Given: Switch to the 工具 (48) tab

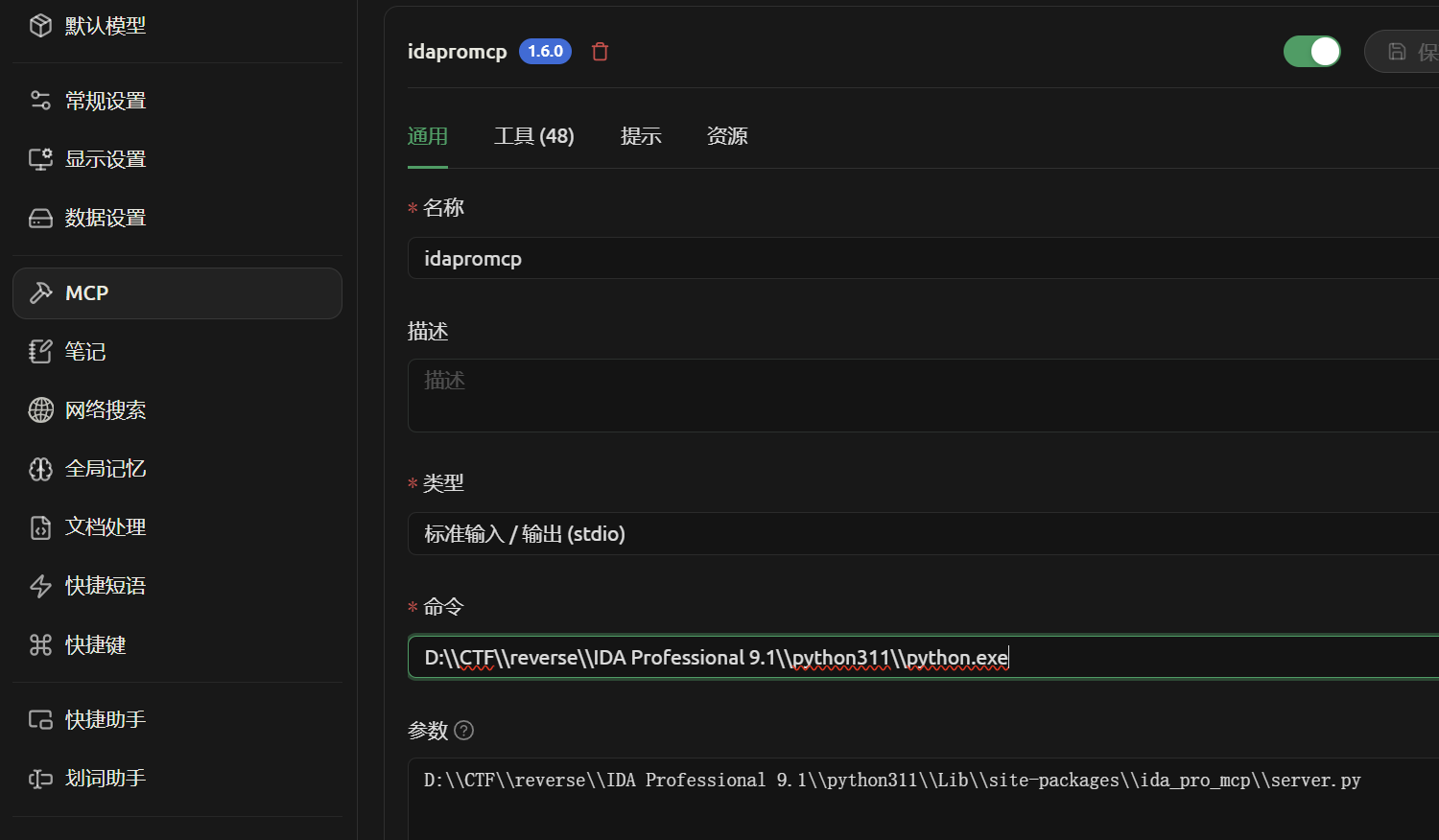Looking at the screenshot, I should (534, 136).
